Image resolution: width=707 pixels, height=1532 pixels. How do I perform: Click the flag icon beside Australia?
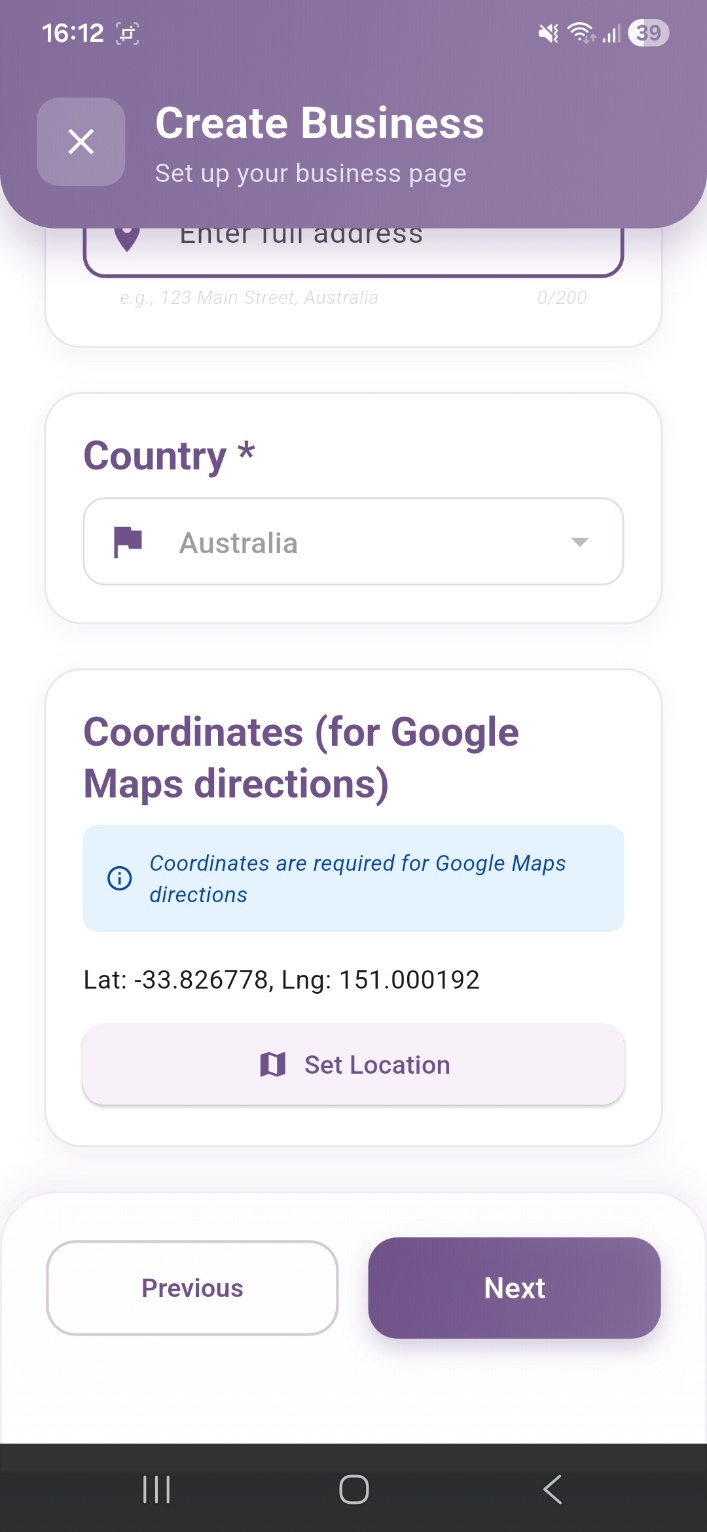128,542
